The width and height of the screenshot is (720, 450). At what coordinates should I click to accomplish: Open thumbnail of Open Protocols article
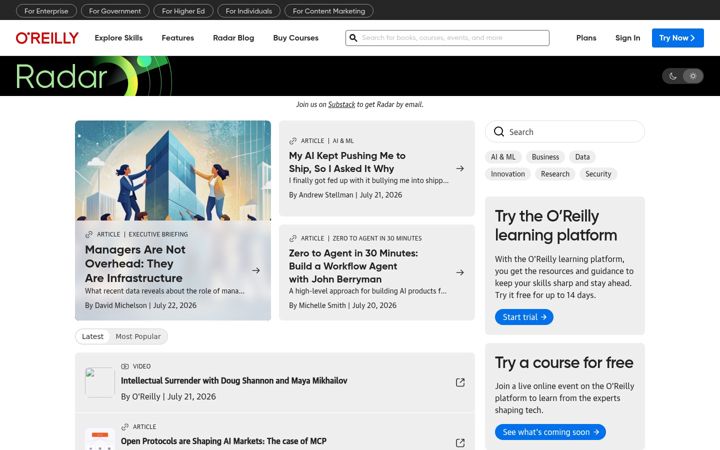[x=100, y=439]
